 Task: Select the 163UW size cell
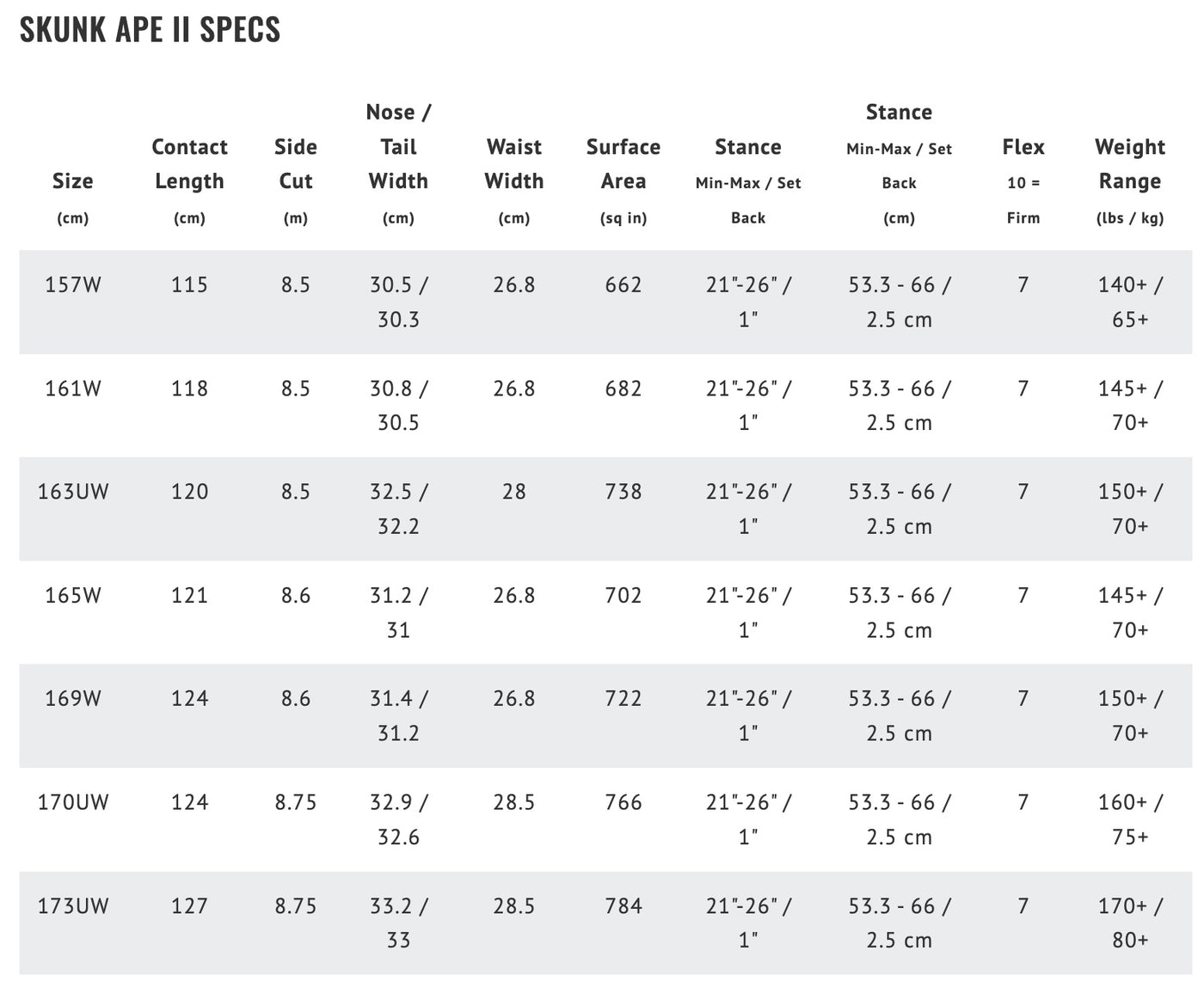click(x=73, y=492)
